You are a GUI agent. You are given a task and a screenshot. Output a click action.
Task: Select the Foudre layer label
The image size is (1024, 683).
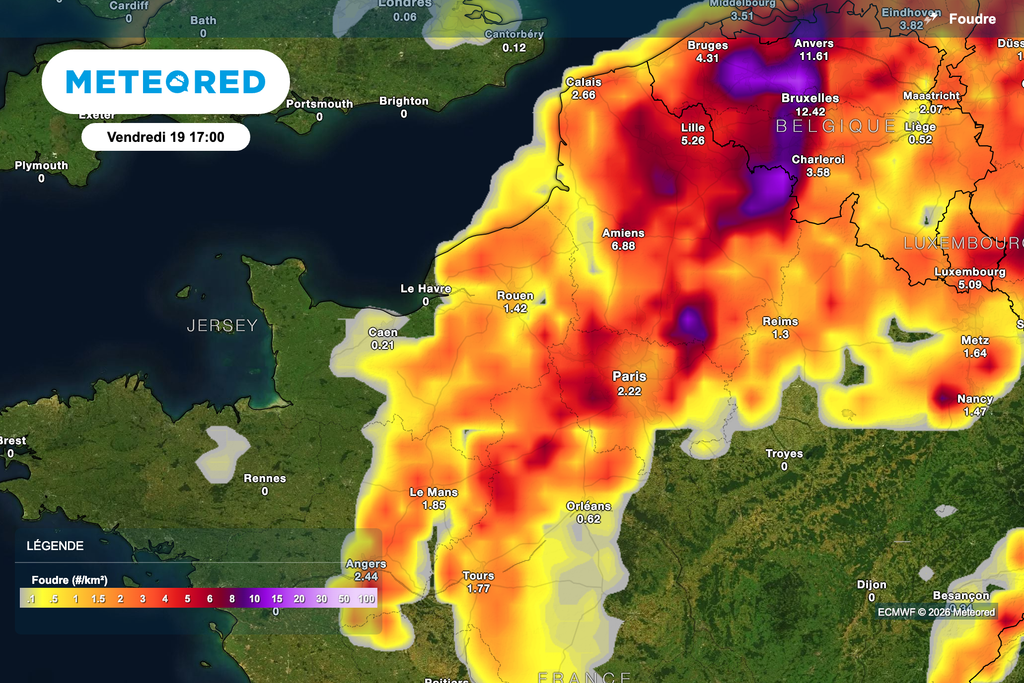click(972, 19)
